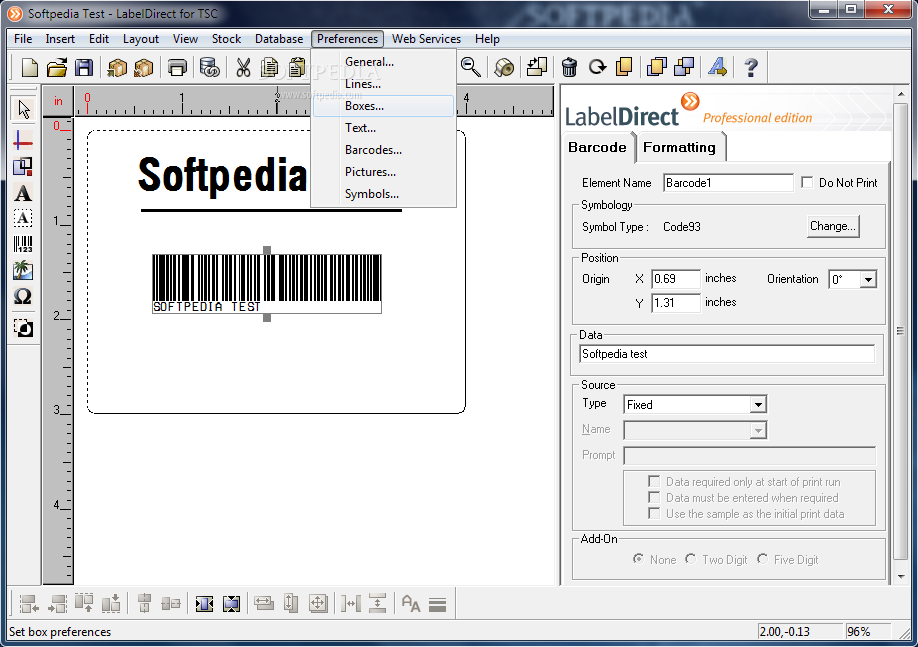Open the Layout menu
This screenshot has height=647, width=918.
point(141,39)
